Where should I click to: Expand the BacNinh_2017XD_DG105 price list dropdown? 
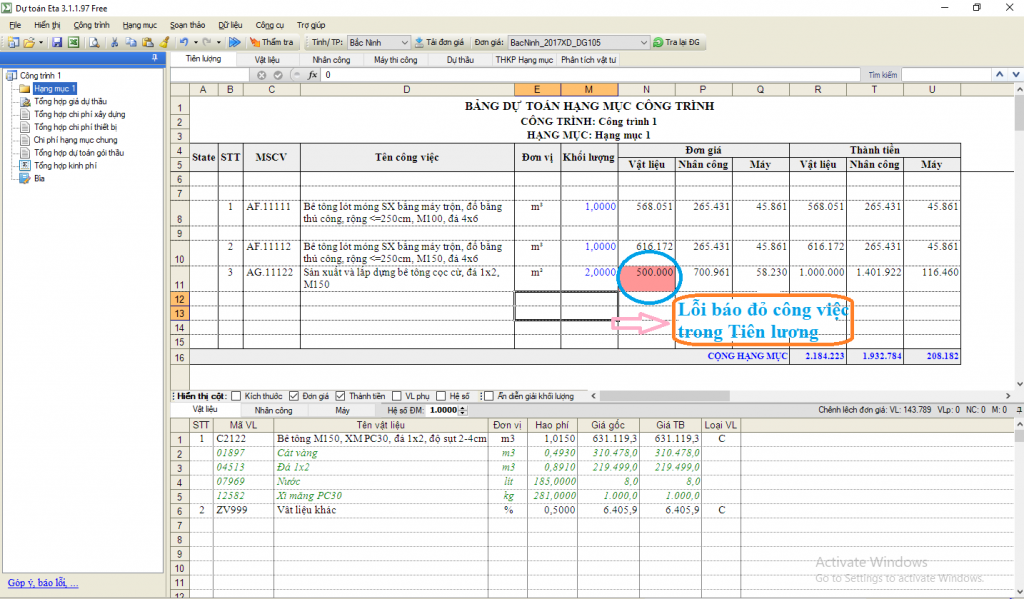point(644,43)
